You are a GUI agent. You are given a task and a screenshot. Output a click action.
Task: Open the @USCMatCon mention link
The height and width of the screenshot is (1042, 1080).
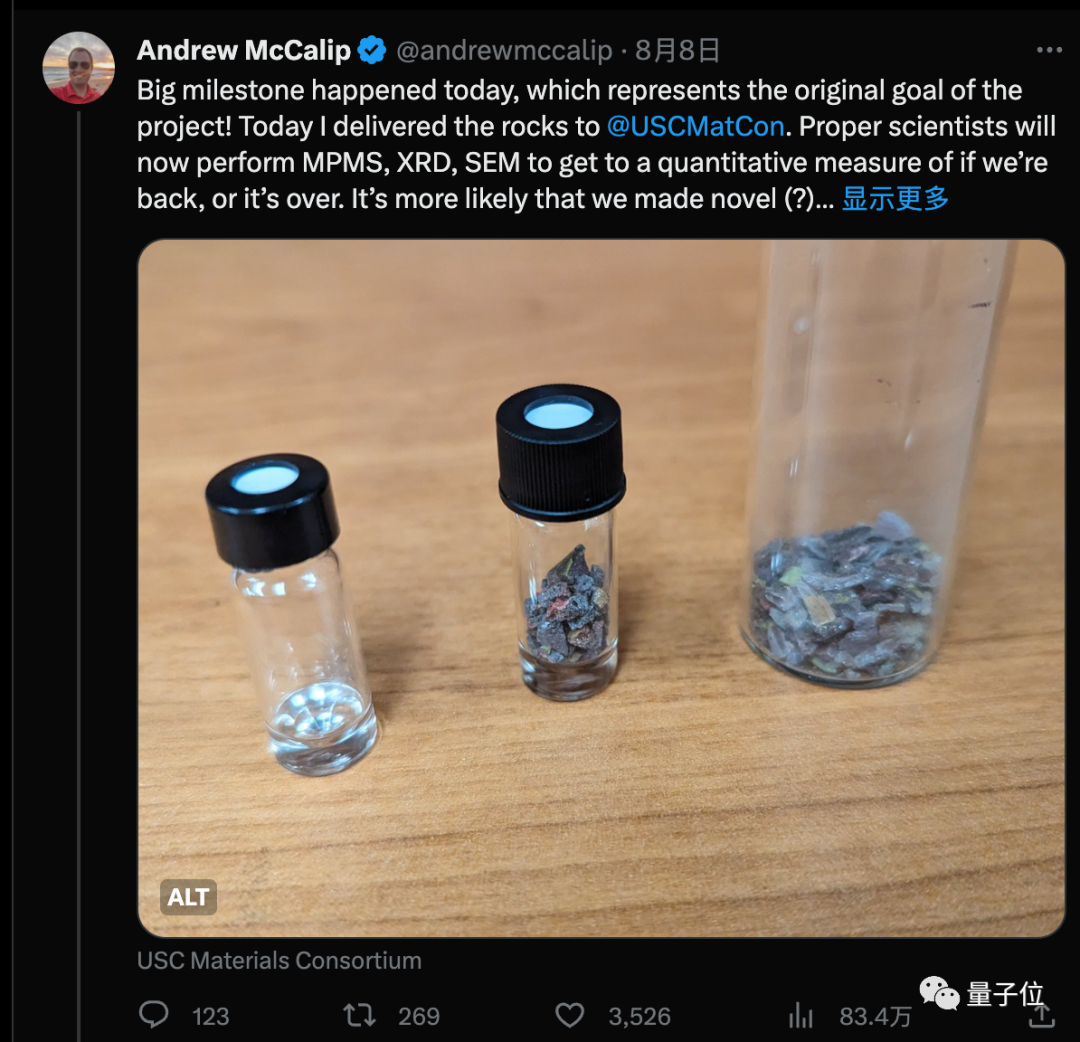coord(695,127)
